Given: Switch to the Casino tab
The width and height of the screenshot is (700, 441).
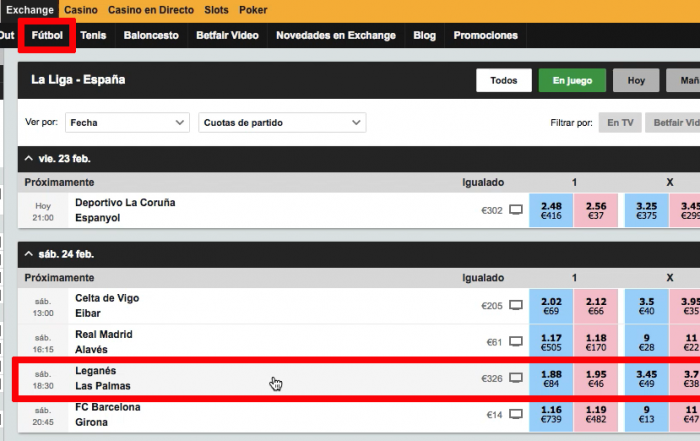Looking at the screenshot, I should (x=81, y=10).
